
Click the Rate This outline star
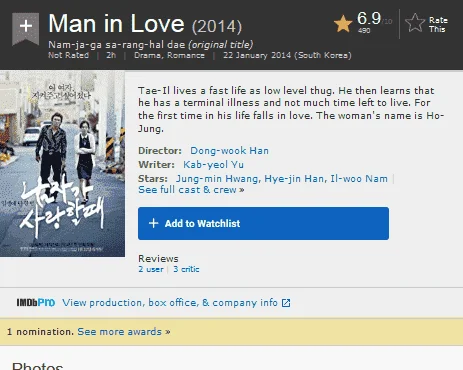pyautogui.click(x=415, y=23)
